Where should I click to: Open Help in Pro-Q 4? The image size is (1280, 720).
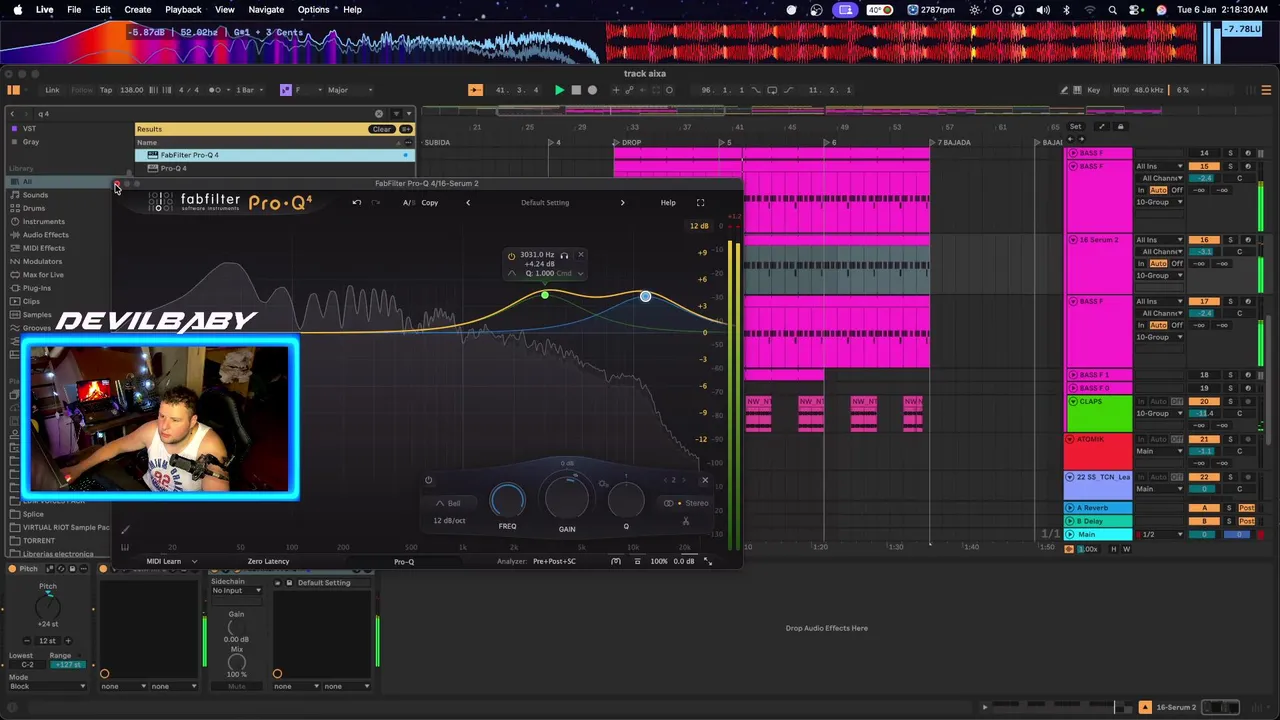pos(668,203)
